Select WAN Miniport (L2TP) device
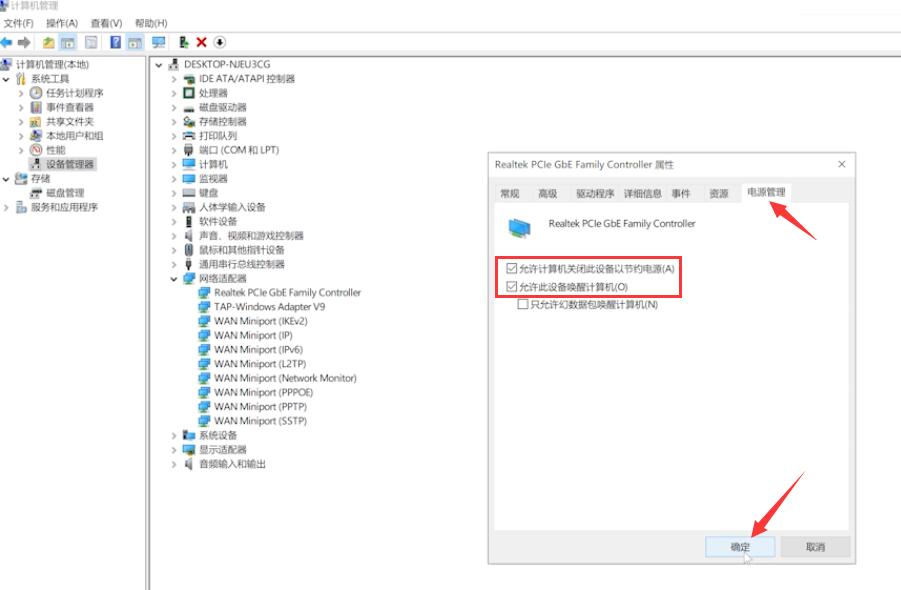901x590 pixels. pos(260,364)
